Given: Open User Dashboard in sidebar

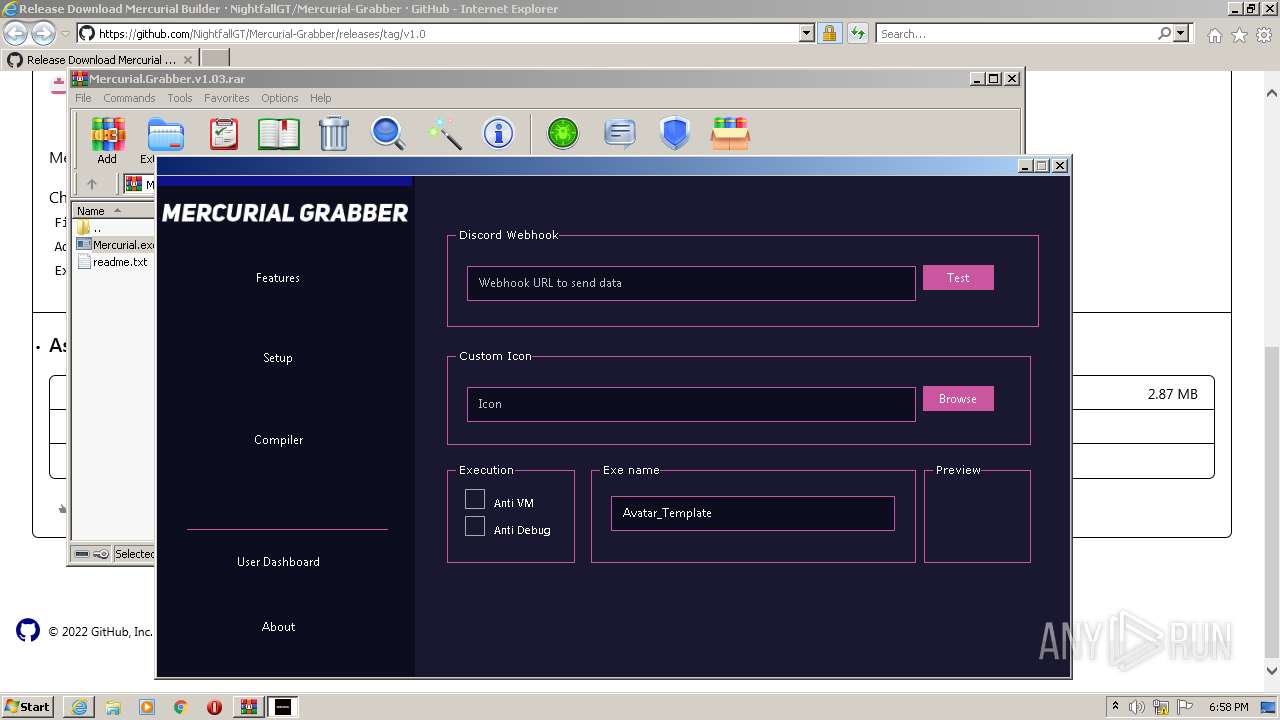Looking at the screenshot, I should [x=278, y=562].
